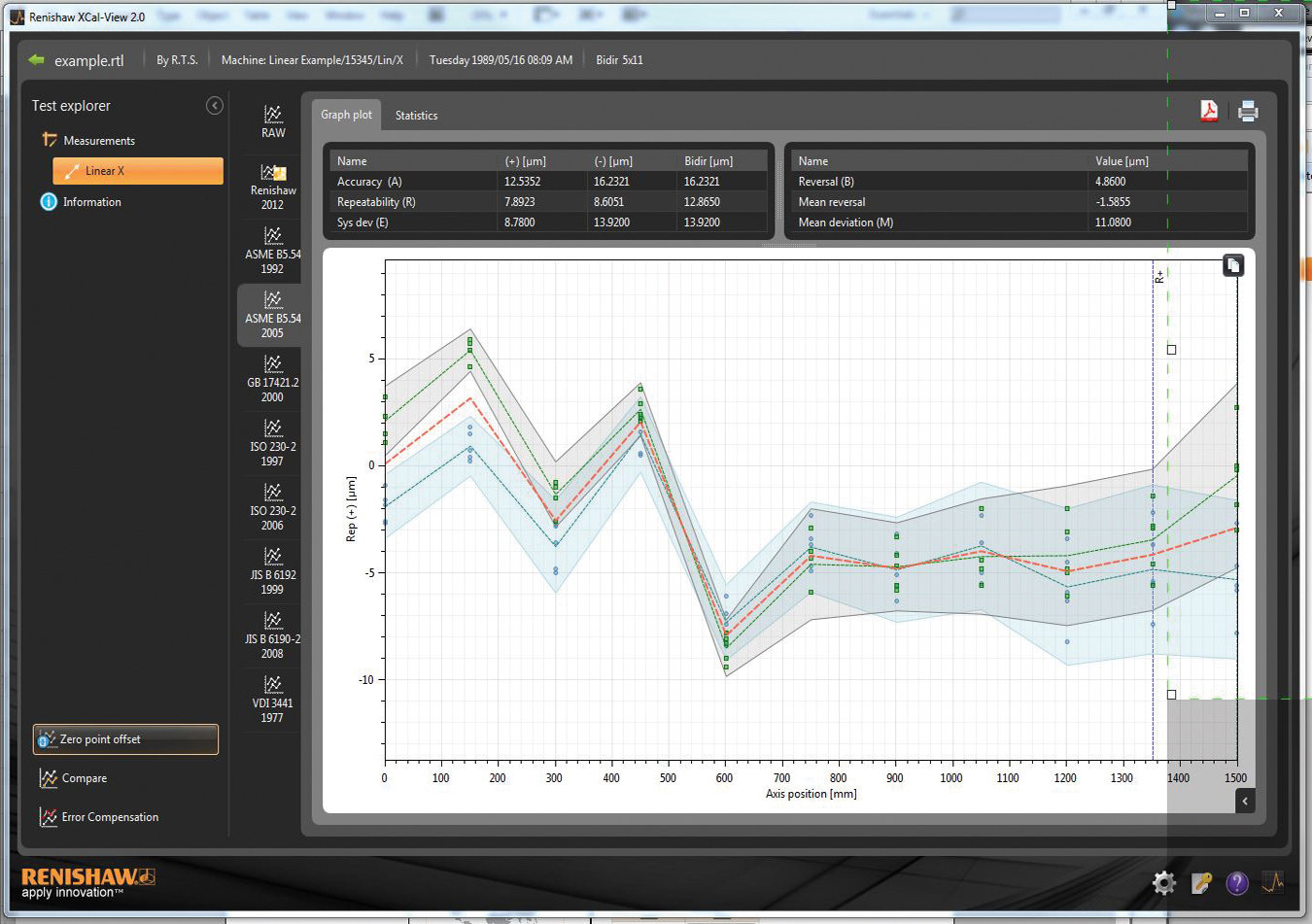Image resolution: width=1312 pixels, height=924 pixels.
Task: Click the green back arrow icon
Action: coord(37,60)
